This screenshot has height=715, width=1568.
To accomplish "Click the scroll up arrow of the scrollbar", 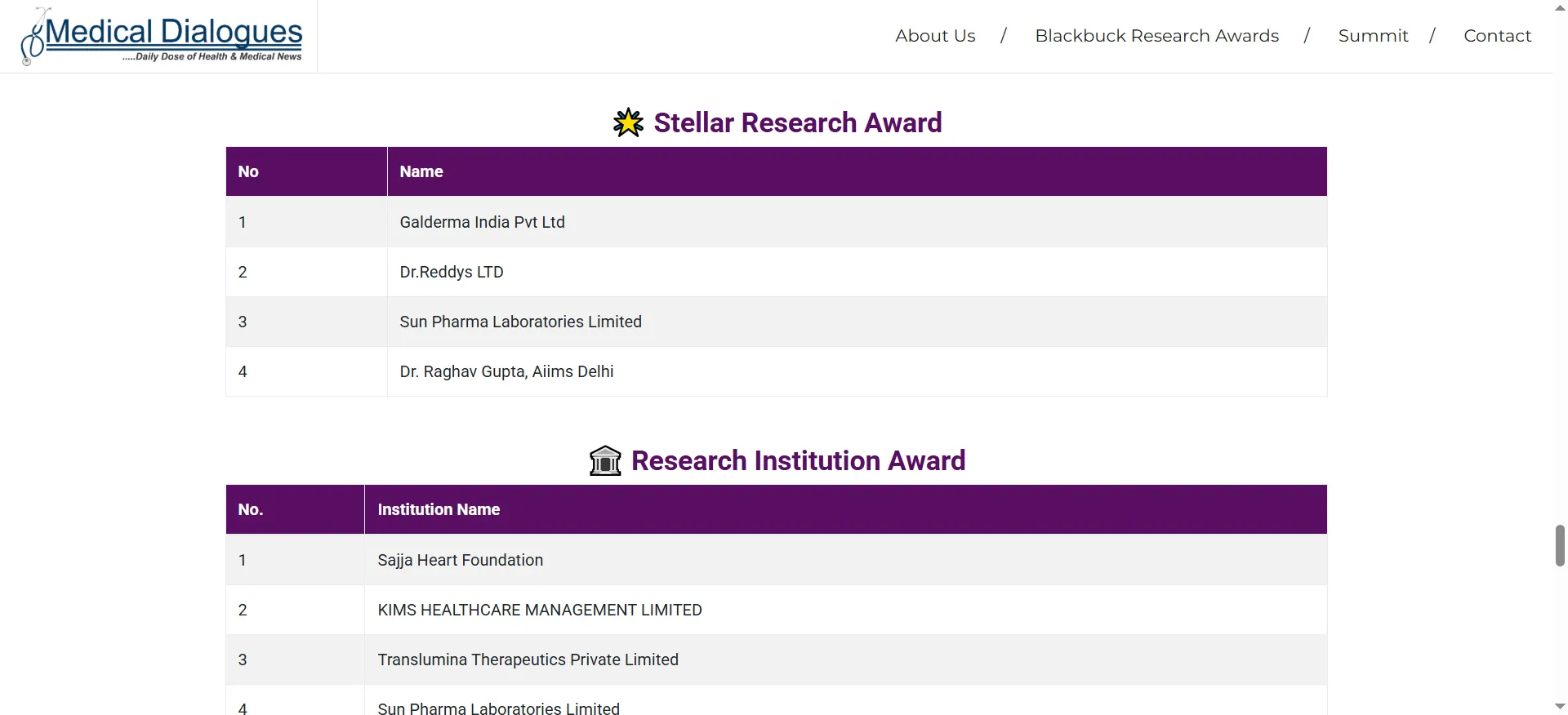I will [1560, 7].
